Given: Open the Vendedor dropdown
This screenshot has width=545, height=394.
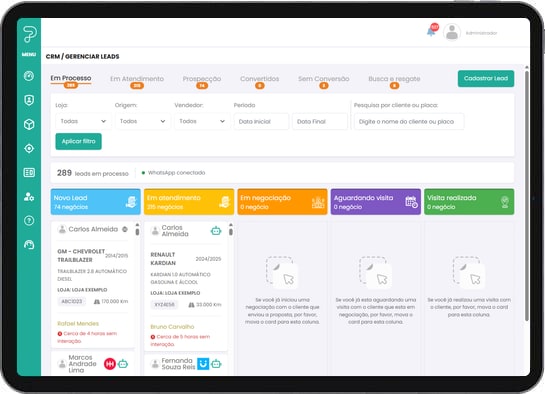Looking at the screenshot, I should pyautogui.click(x=202, y=121).
